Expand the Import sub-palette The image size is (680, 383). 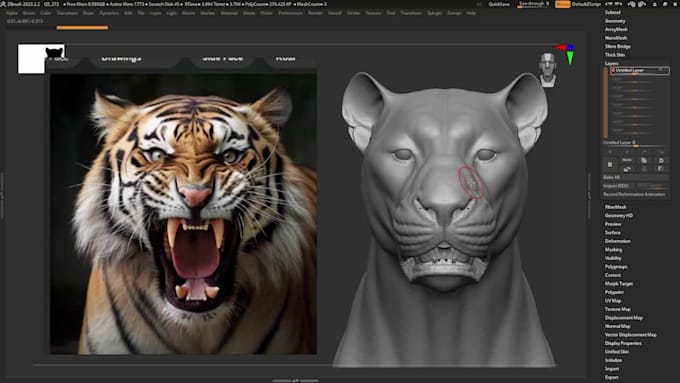[x=612, y=369]
